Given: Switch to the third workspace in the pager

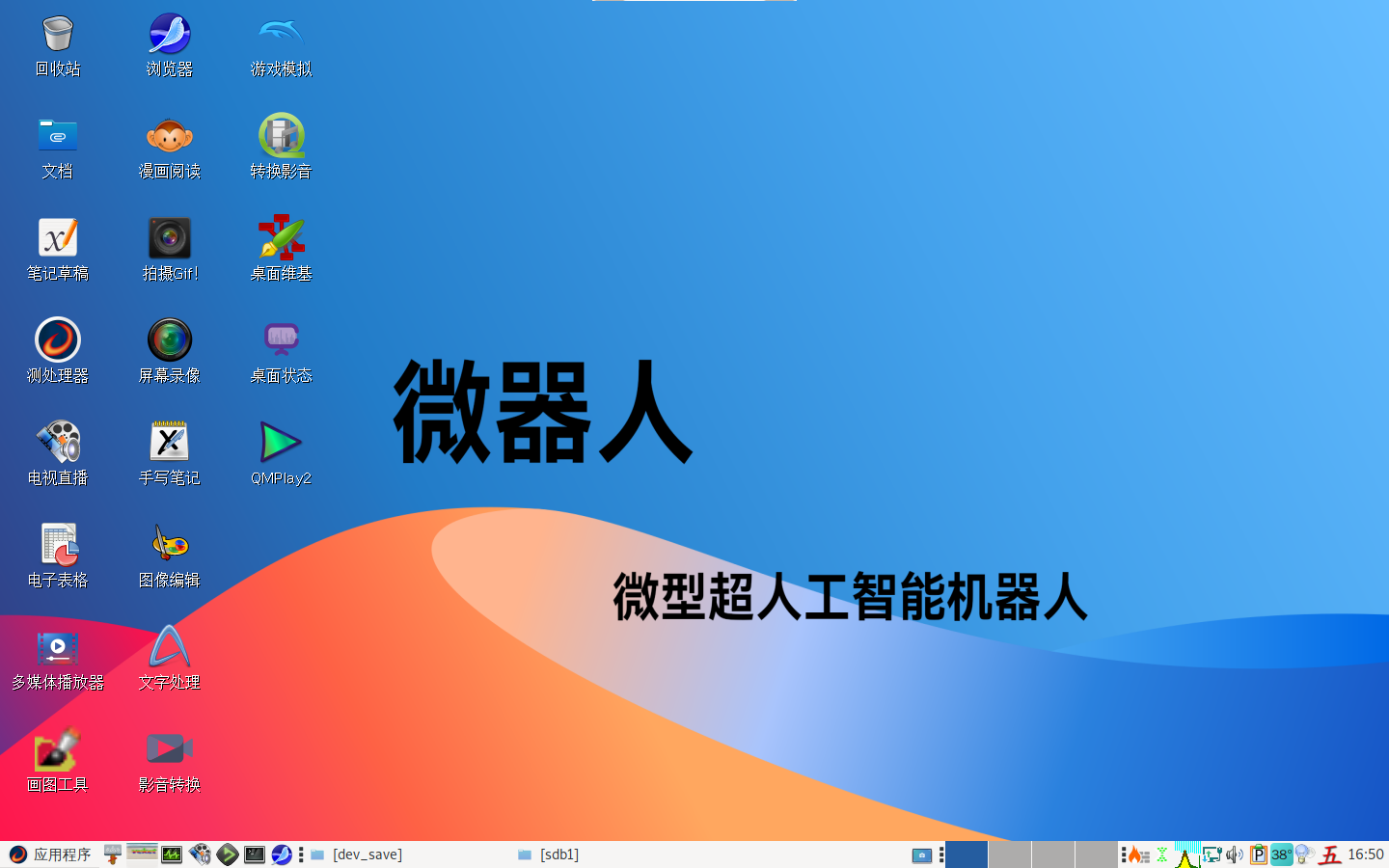Looking at the screenshot, I should tap(1053, 854).
